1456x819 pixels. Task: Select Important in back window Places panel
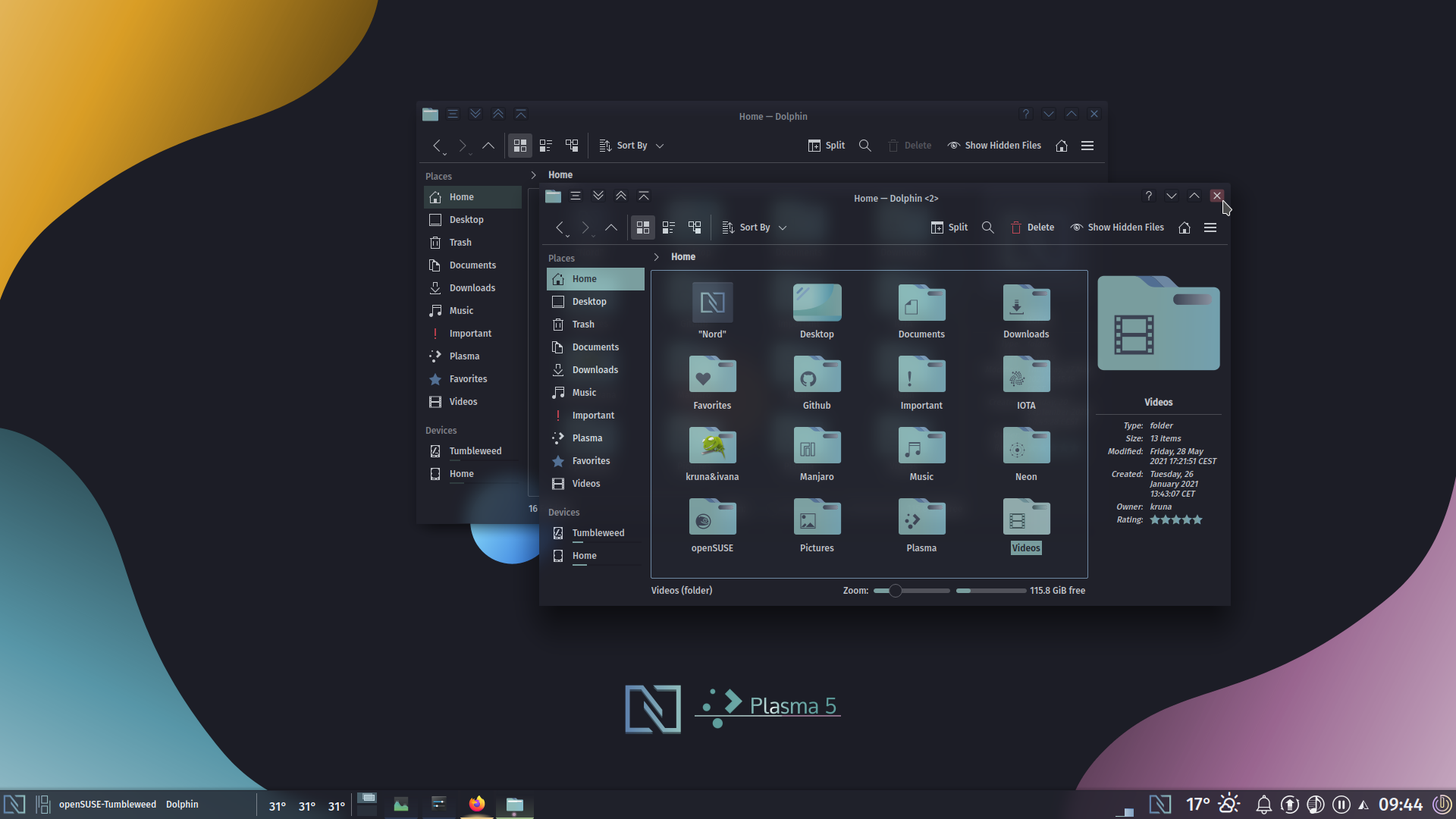pos(472,334)
